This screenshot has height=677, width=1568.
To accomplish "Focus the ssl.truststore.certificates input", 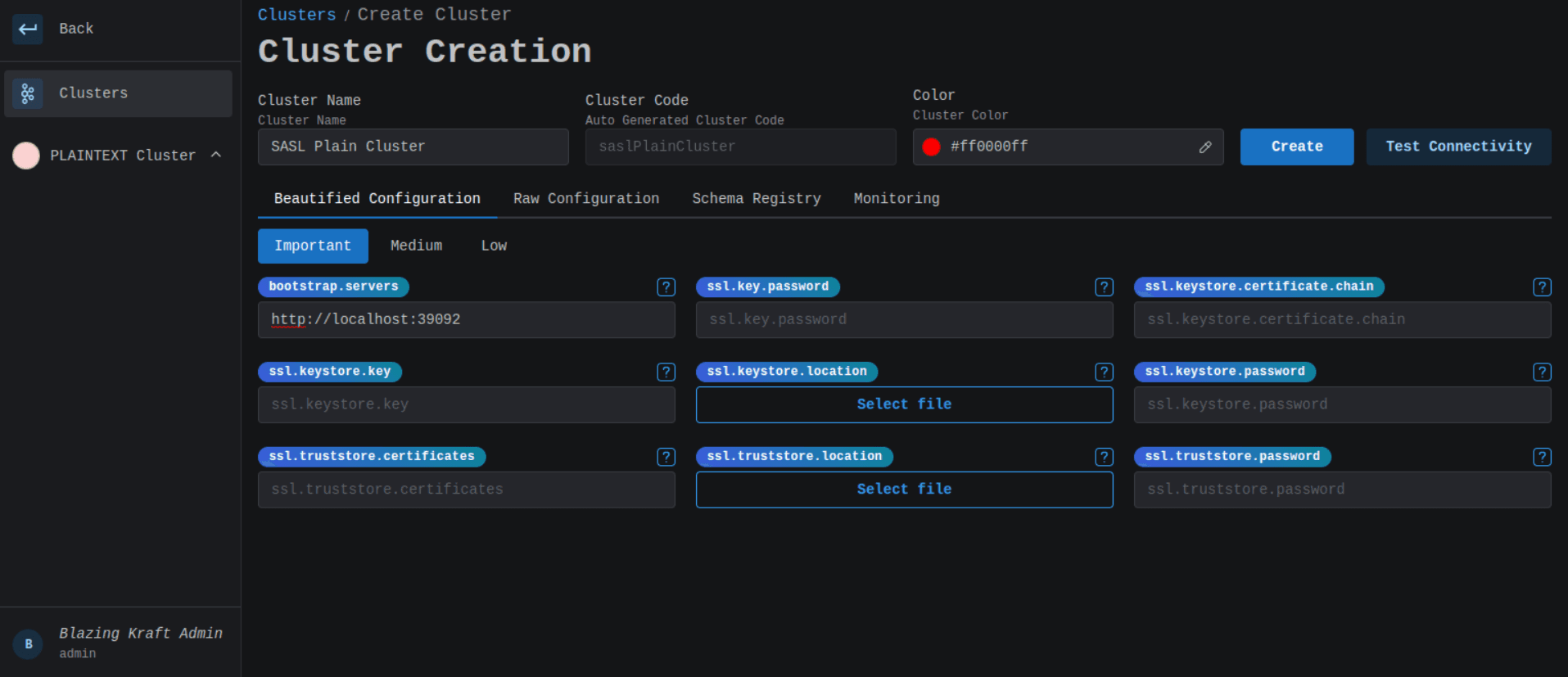I will click(x=466, y=490).
